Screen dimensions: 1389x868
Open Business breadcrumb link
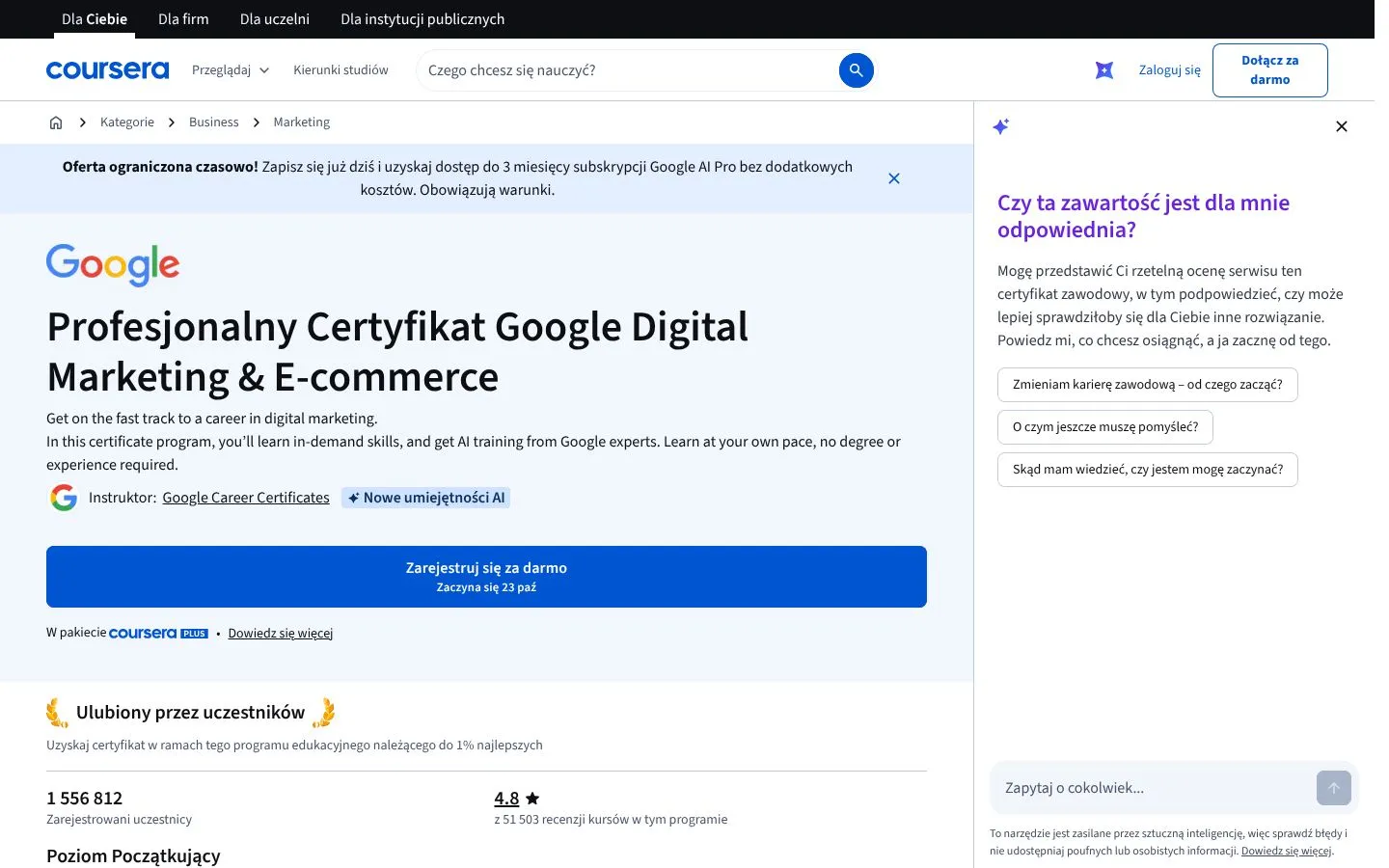point(214,122)
